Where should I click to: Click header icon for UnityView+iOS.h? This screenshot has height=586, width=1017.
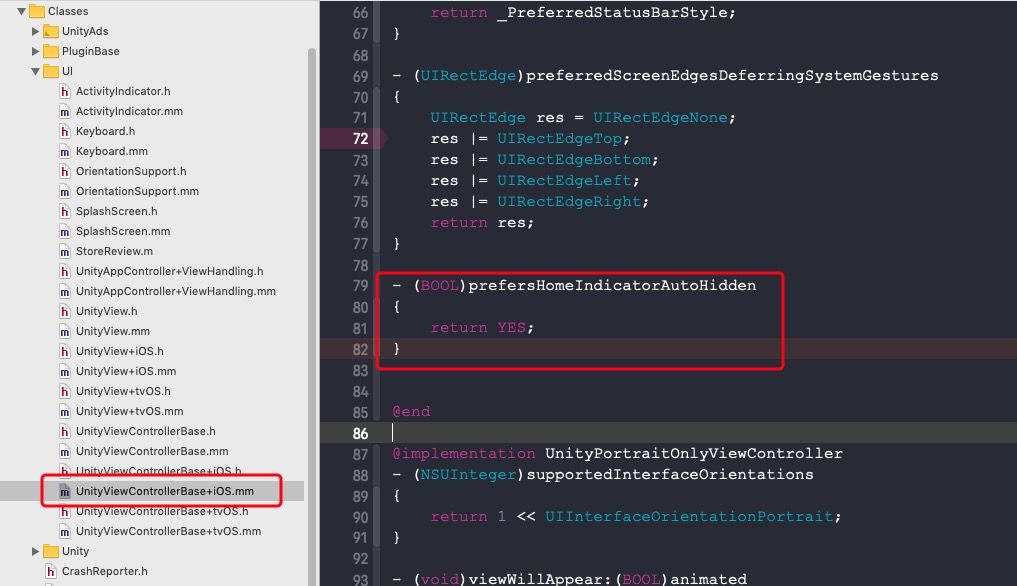click(65, 352)
